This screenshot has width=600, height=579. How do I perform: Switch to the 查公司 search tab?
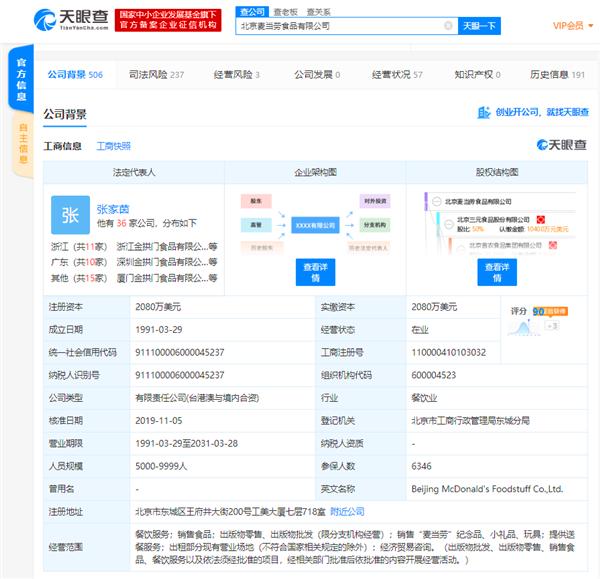(x=252, y=12)
